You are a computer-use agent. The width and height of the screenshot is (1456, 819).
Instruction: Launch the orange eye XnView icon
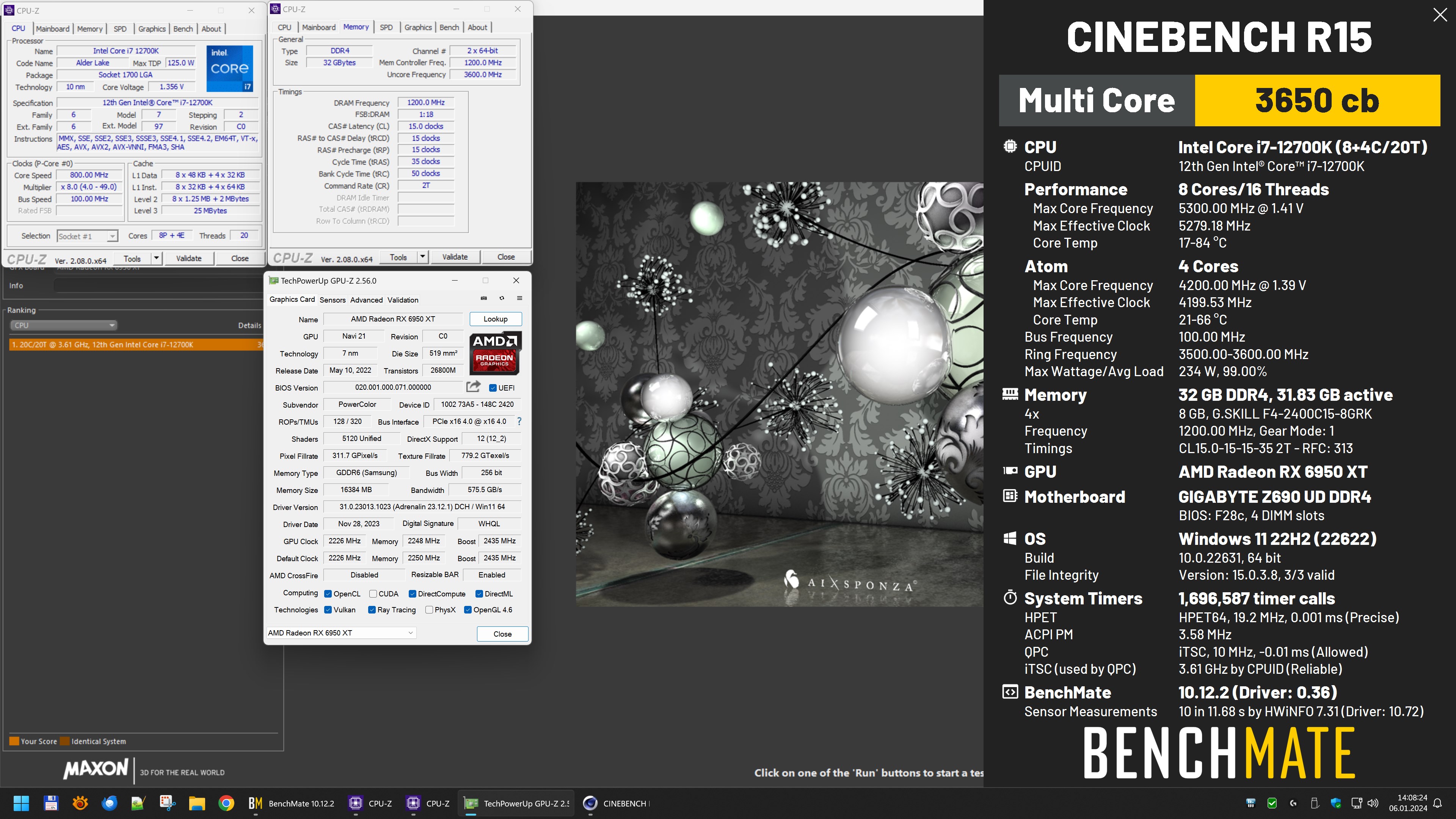click(80, 803)
